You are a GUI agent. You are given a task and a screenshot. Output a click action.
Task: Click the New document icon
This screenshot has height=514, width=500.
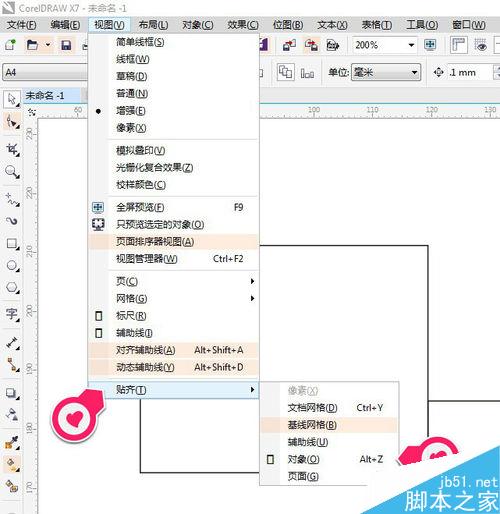click(10, 45)
